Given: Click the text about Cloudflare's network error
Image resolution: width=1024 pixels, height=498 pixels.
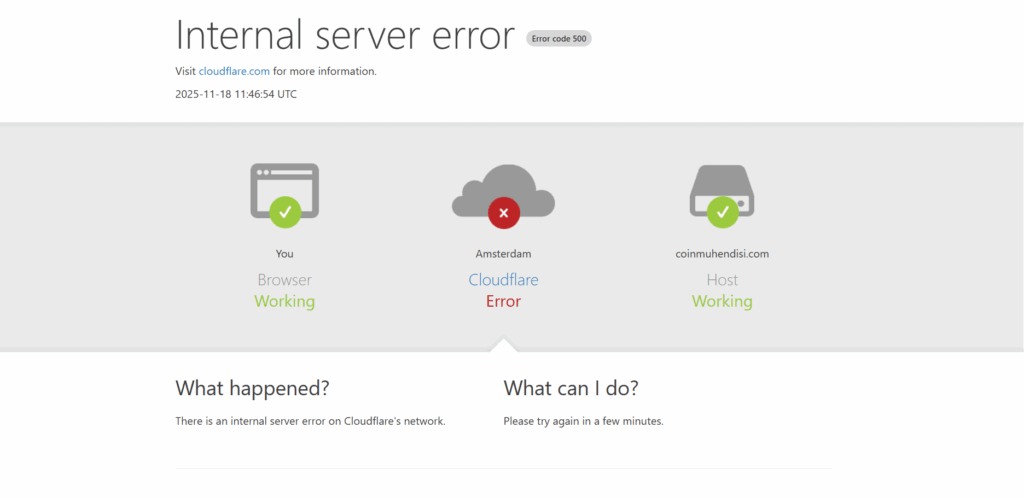Looking at the screenshot, I should 310,421.
